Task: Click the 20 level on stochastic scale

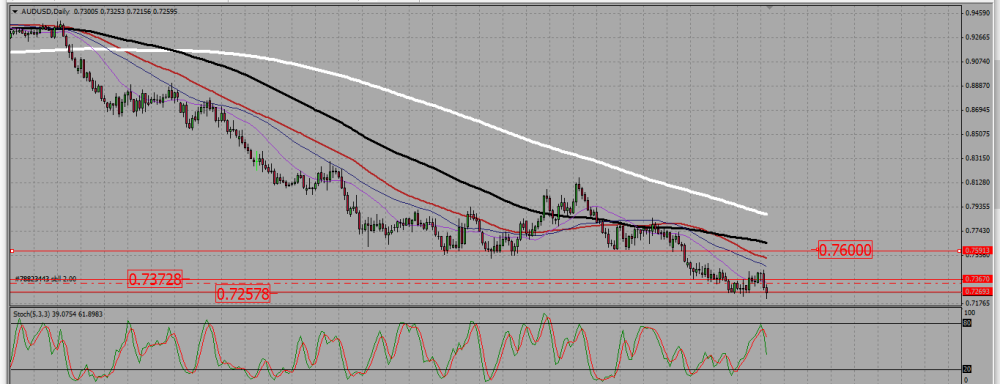Action: (x=967, y=370)
